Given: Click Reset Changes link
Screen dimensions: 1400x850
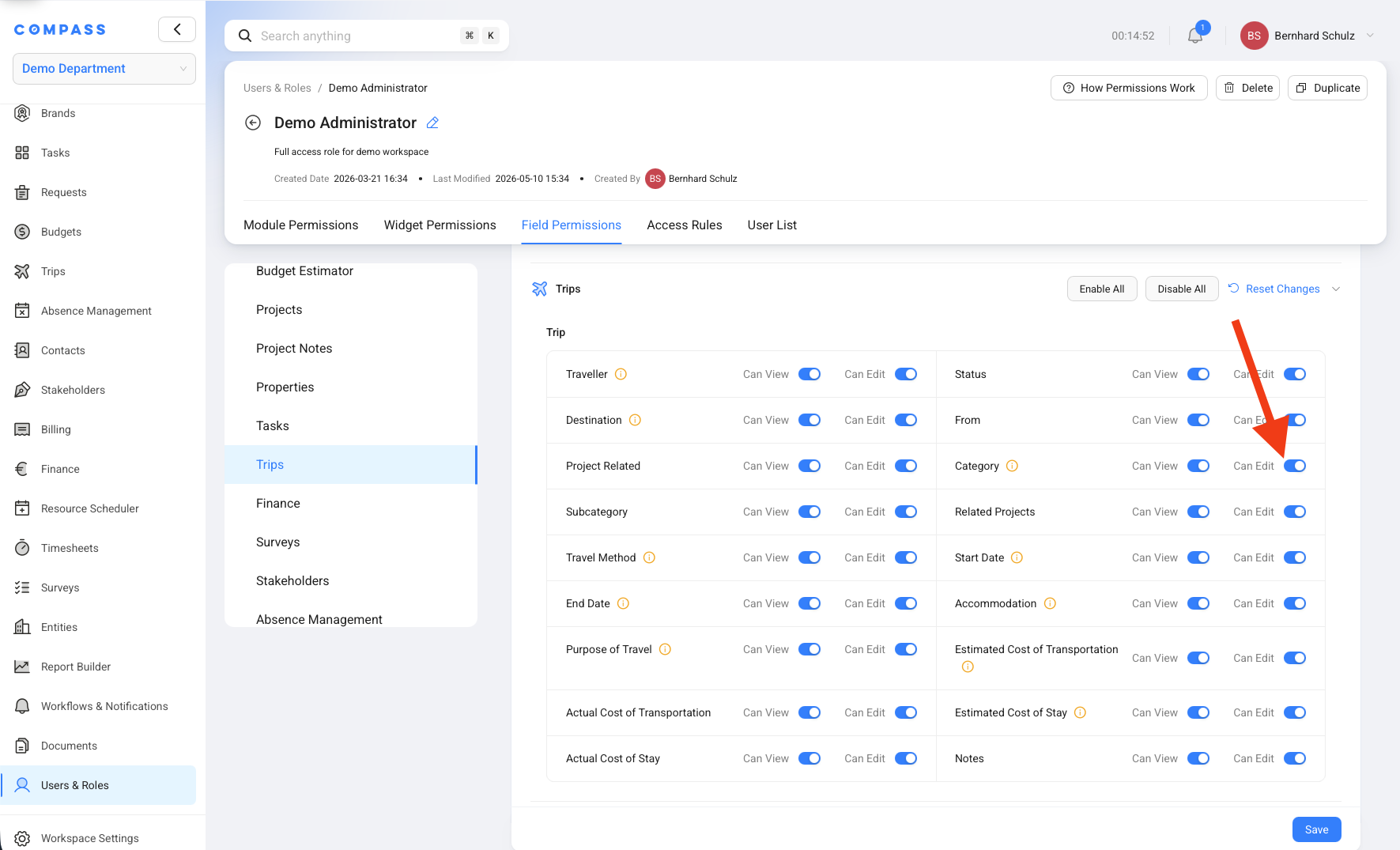Looking at the screenshot, I should pyautogui.click(x=1274, y=289).
